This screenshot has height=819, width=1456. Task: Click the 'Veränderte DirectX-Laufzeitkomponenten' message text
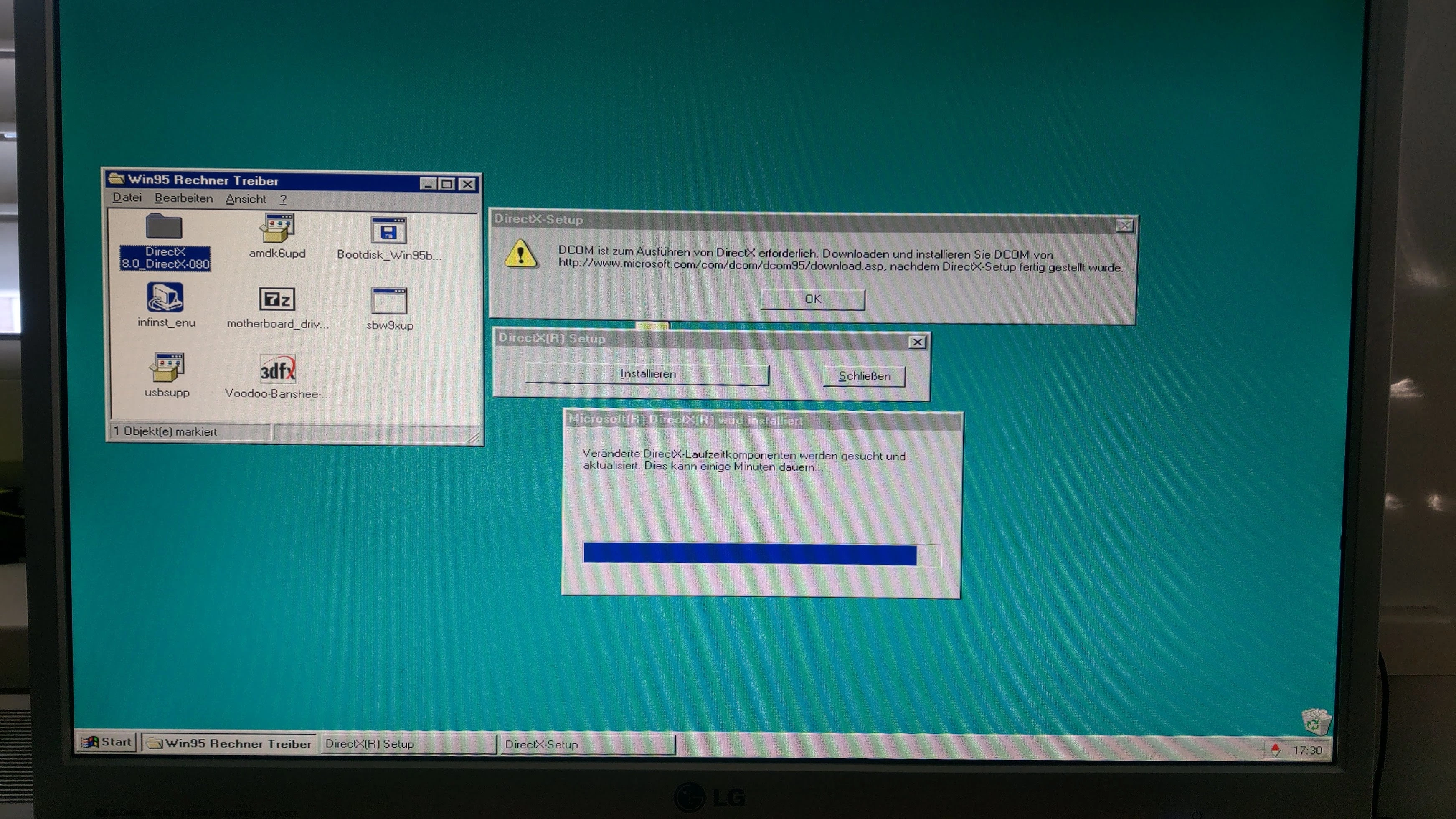pyautogui.click(x=744, y=461)
